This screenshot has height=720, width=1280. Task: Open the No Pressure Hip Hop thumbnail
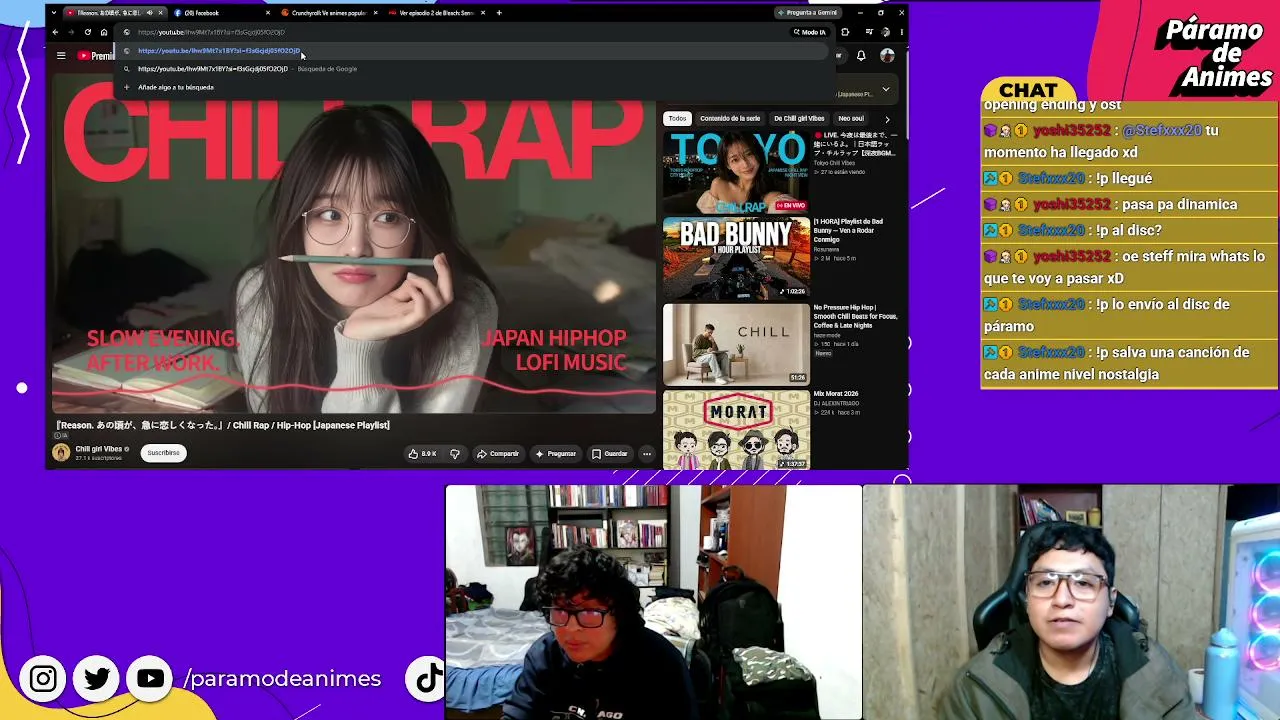[736, 344]
